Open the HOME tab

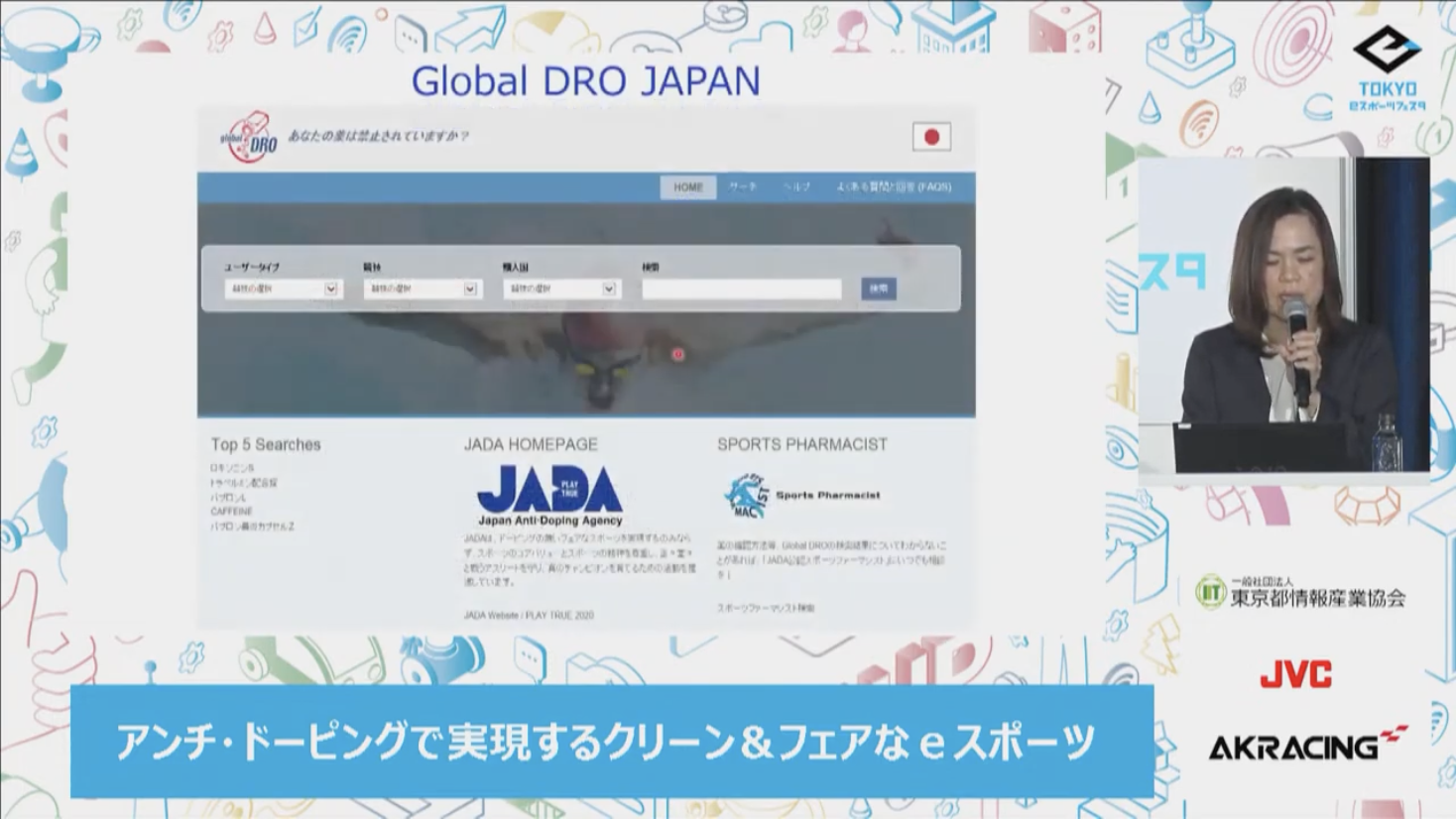pos(688,187)
